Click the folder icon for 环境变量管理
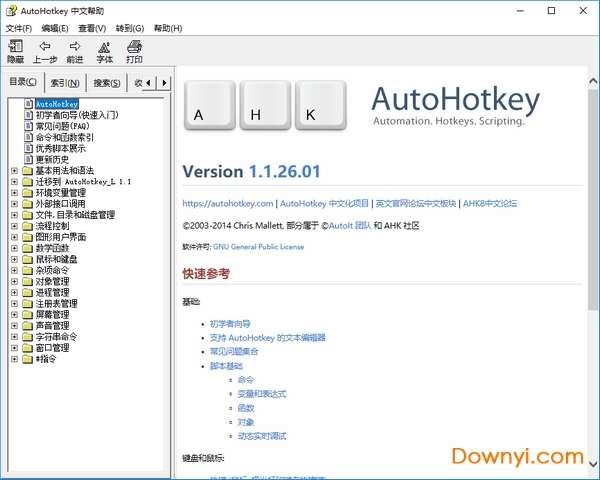Image resolution: width=600 pixels, height=480 pixels. [28, 193]
